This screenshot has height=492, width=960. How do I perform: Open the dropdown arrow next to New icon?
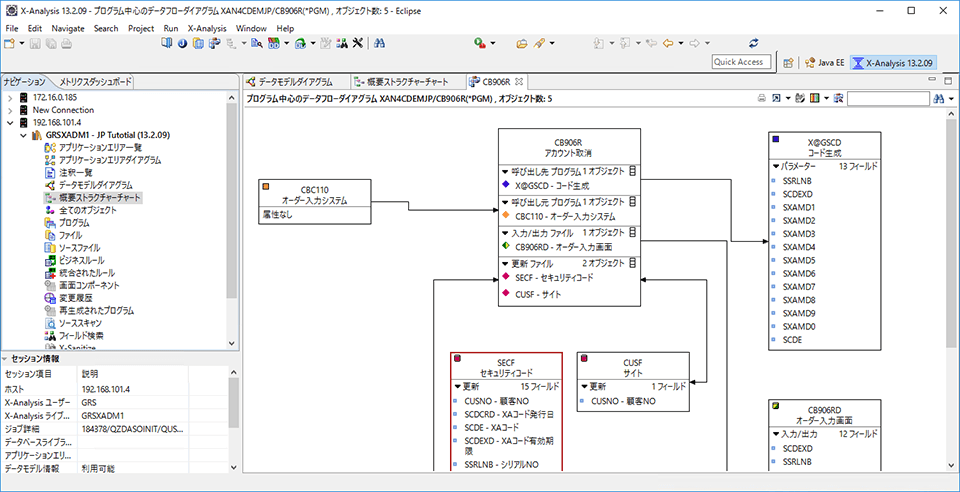point(21,43)
